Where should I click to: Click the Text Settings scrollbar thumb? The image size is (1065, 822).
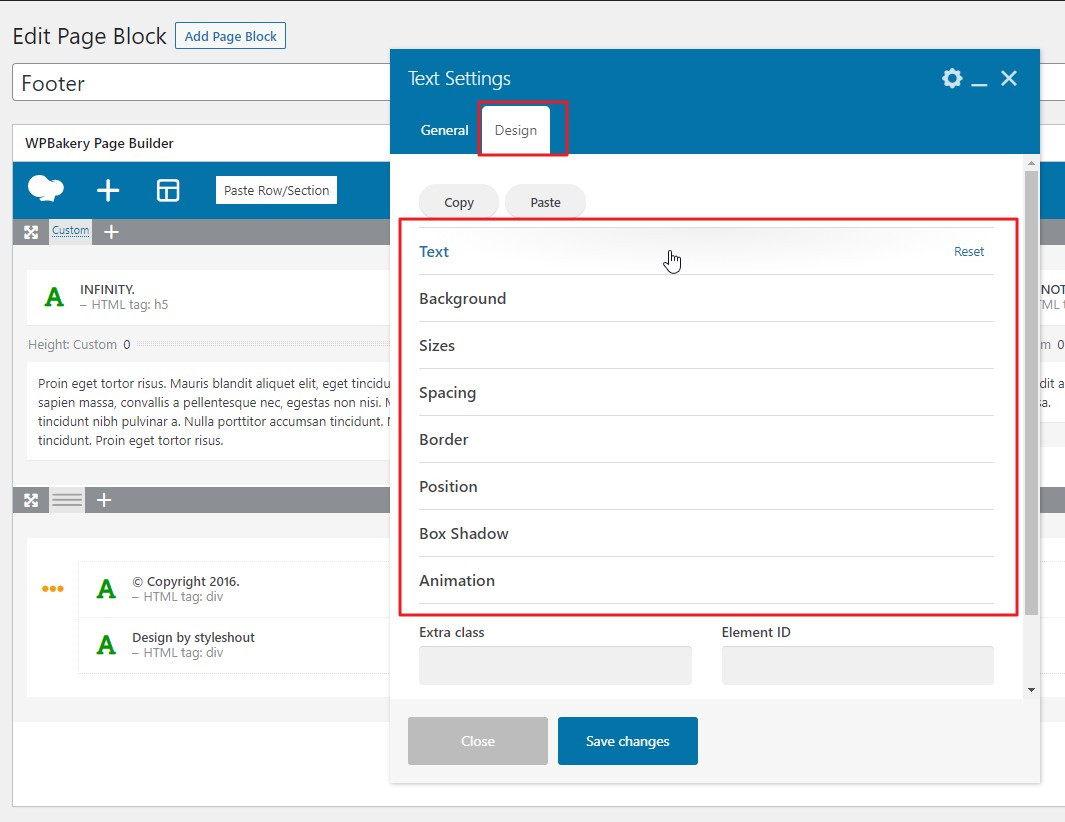[1031, 392]
